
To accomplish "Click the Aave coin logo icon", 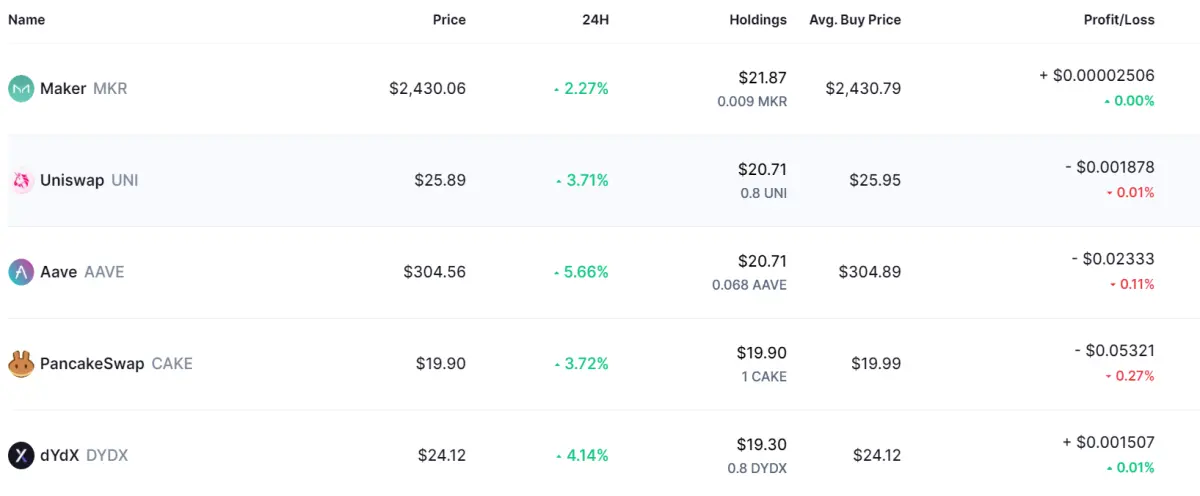I will (21, 272).
